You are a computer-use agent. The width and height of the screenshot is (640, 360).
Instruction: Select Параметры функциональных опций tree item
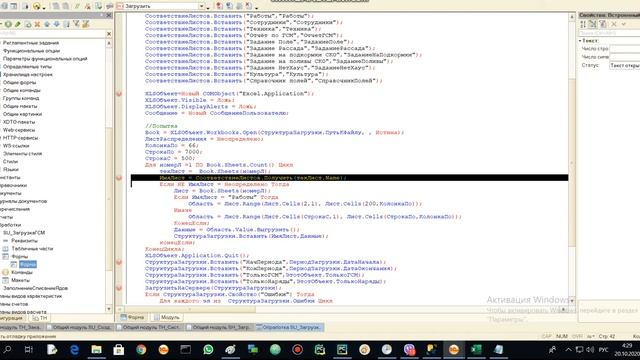click(45, 59)
